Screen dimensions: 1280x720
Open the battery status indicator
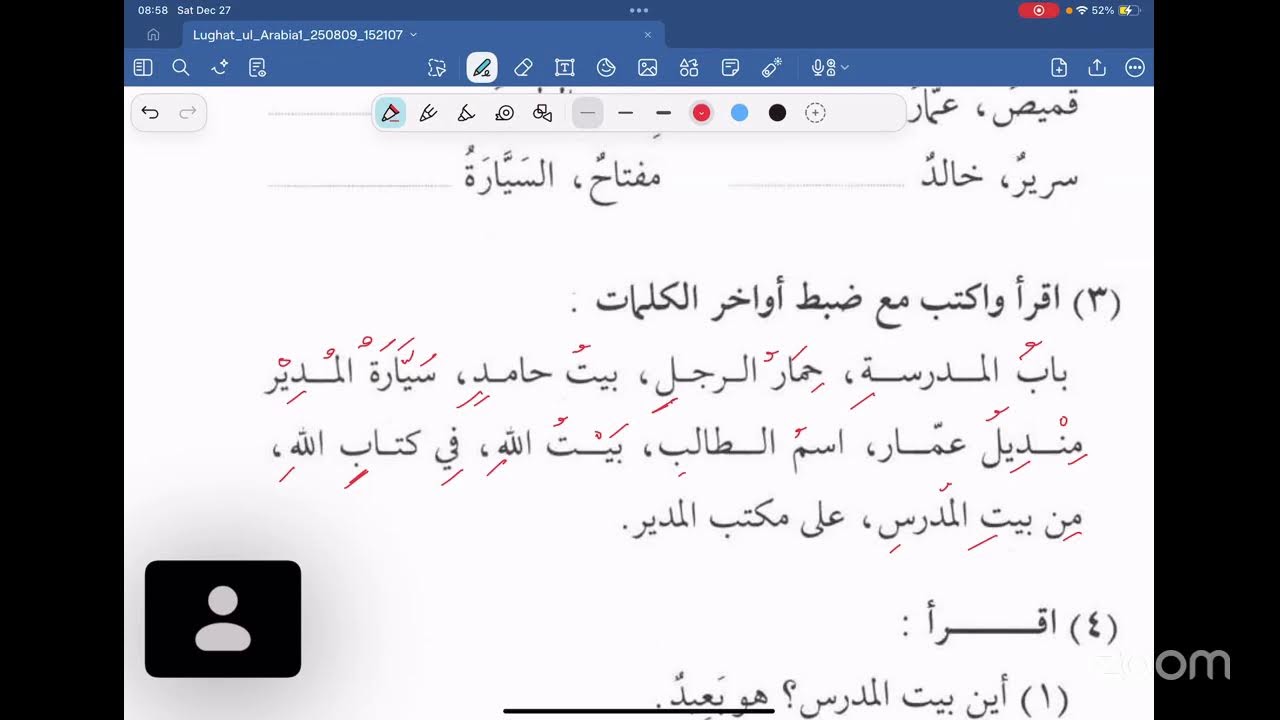coord(1128,10)
